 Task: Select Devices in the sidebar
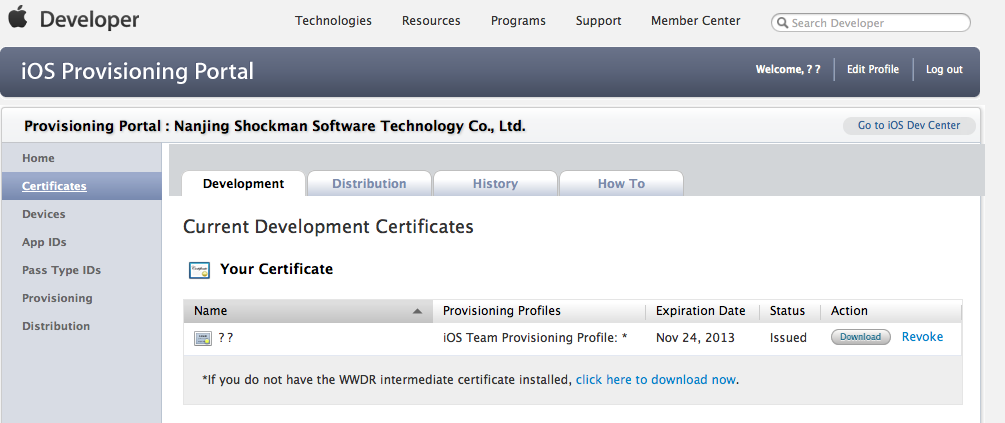coord(81,214)
